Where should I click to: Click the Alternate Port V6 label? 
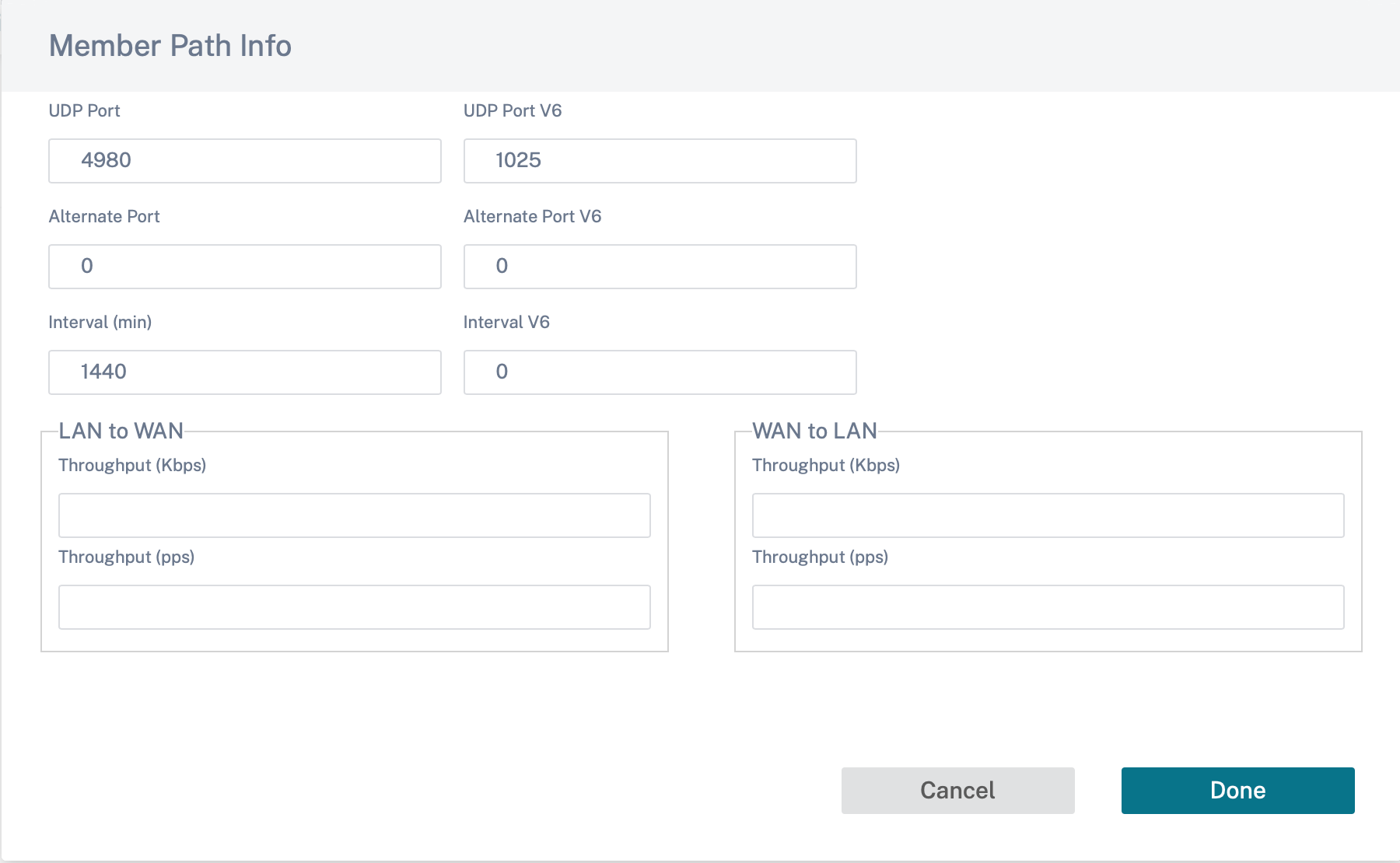coord(533,216)
